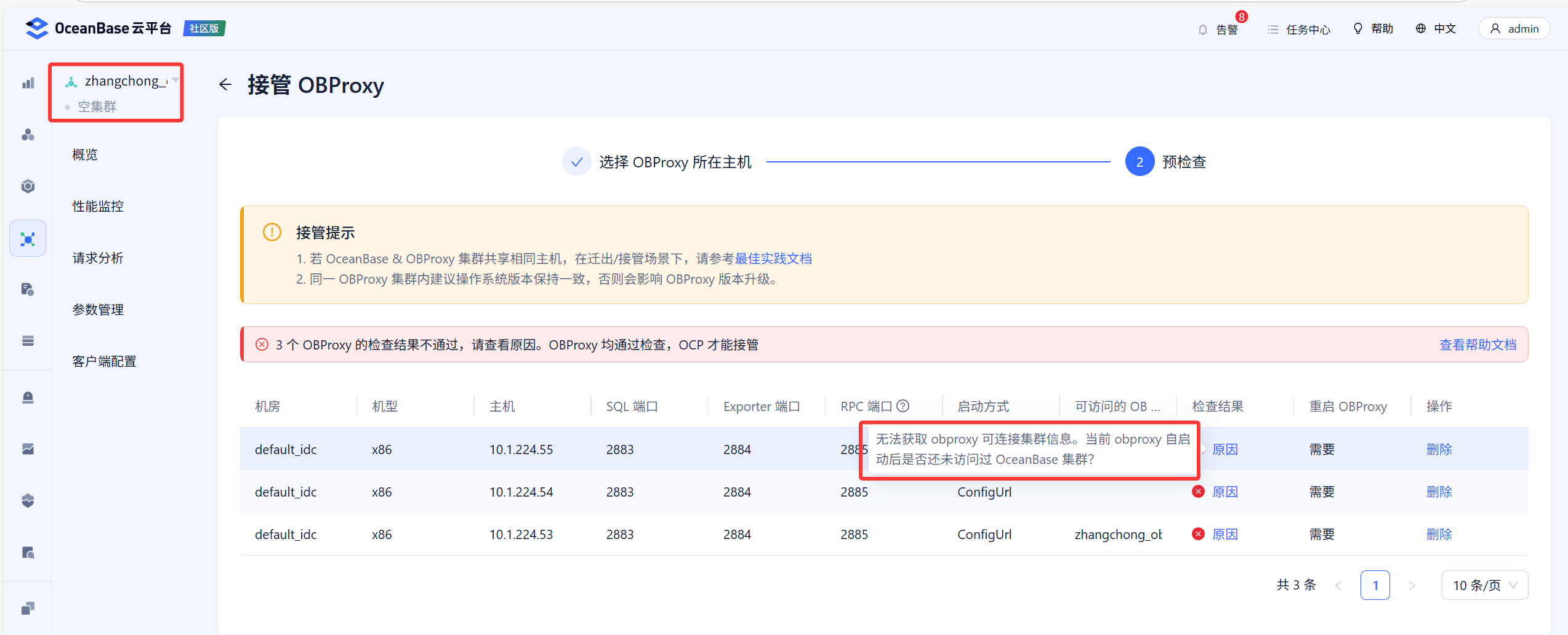This screenshot has width=1568, height=635.
Task: Open the 中文 language switcher
Action: (x=1436, y=29)
